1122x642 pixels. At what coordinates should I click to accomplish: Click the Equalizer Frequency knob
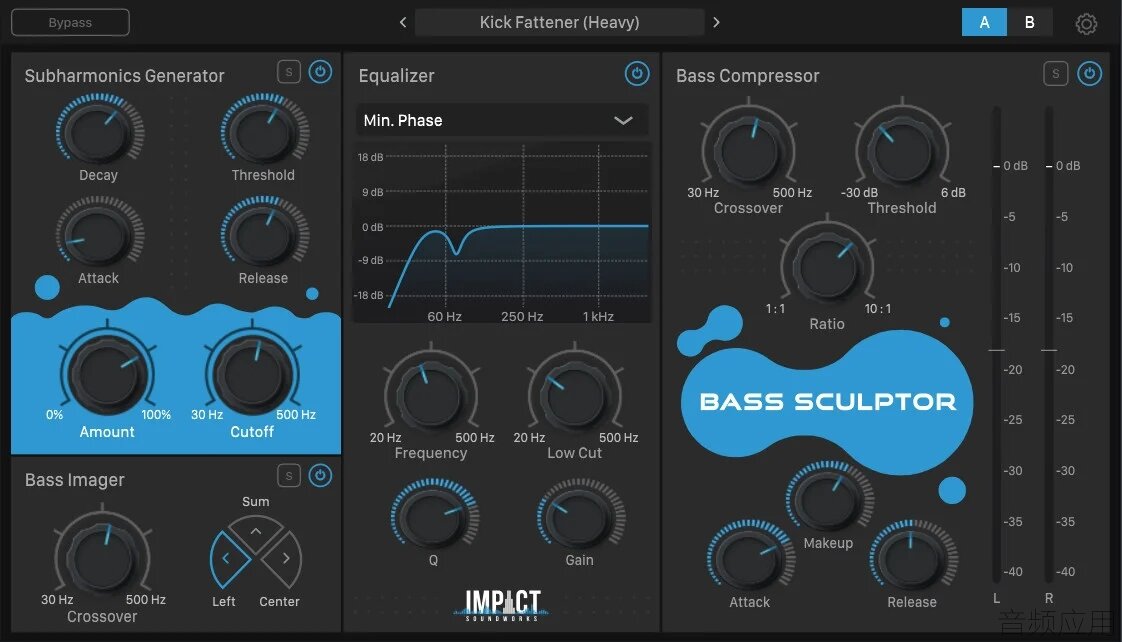coord(431,394)
